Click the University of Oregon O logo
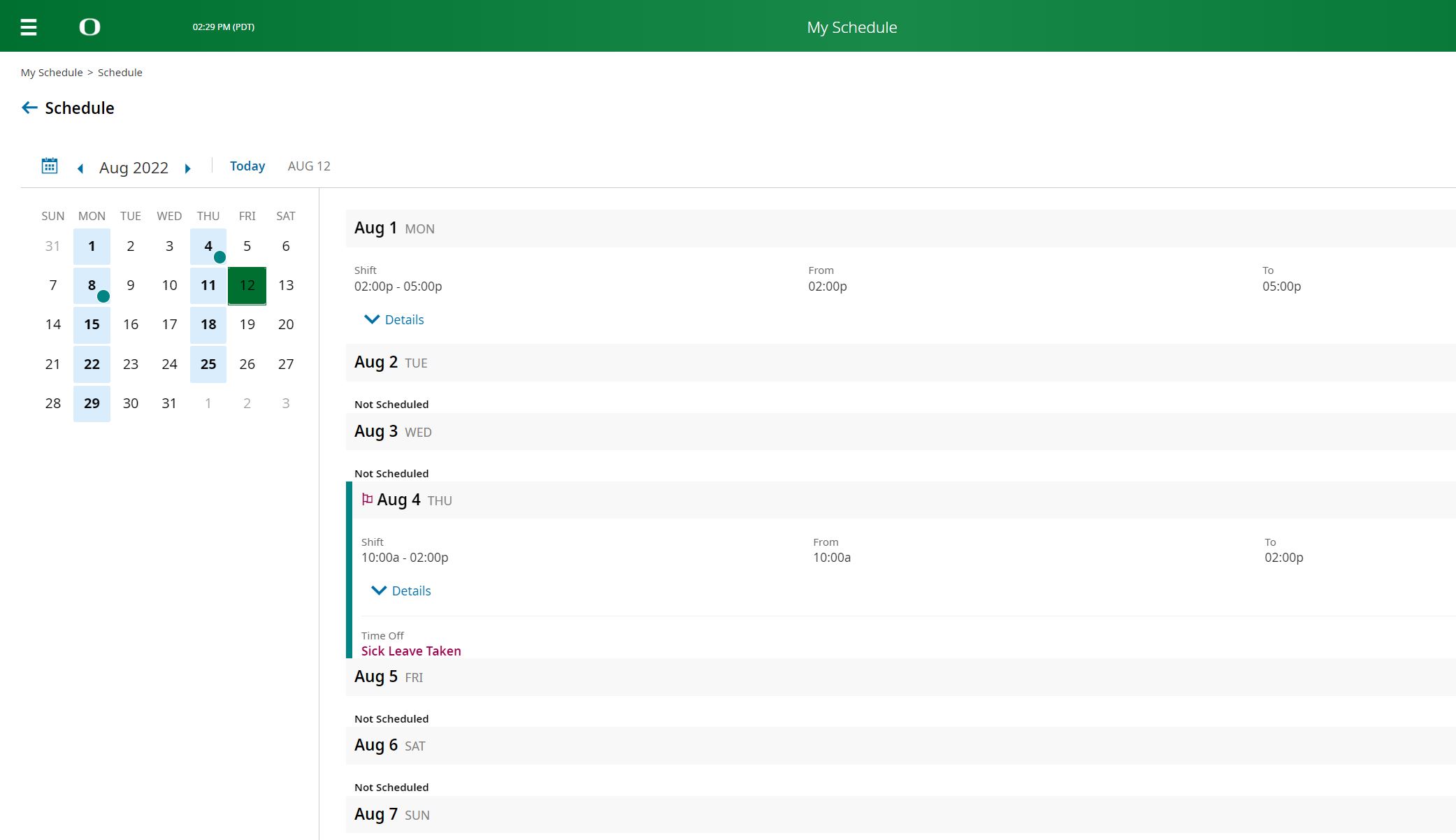Image resolution: width=1456 pixels, height=840 pixels. (x=89, y=27)
